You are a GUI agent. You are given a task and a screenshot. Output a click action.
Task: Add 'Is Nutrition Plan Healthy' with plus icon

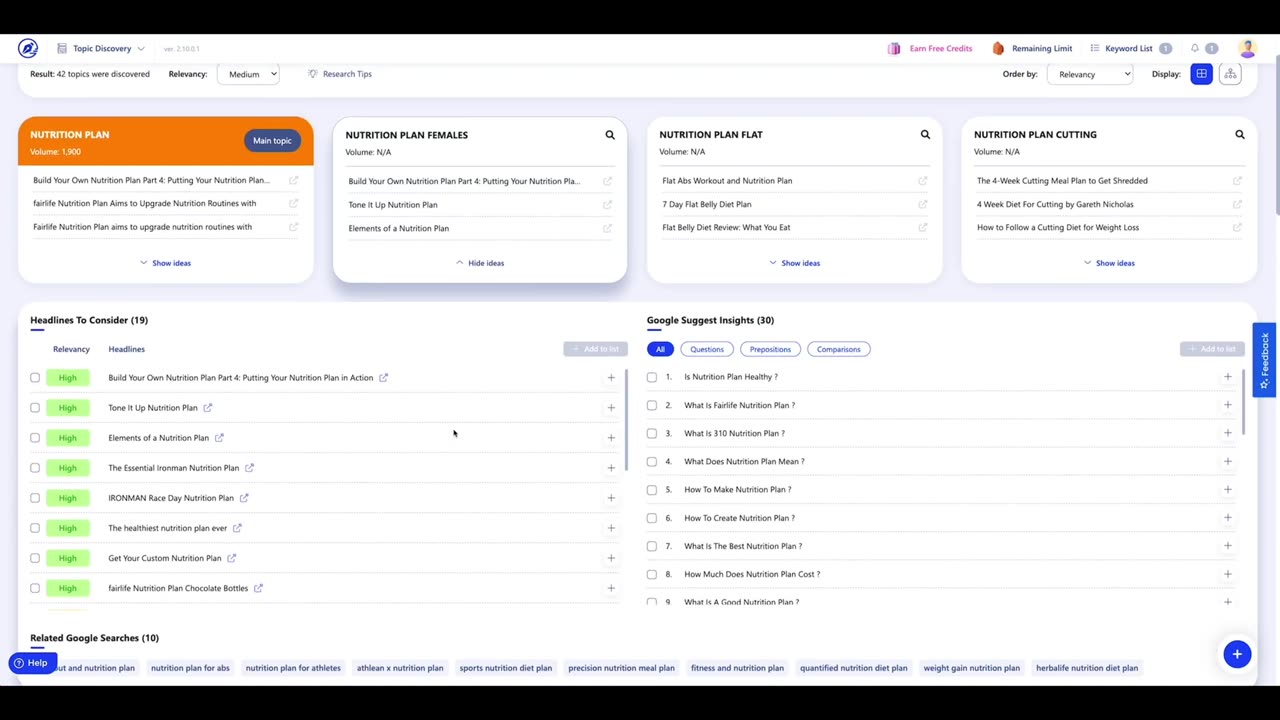pyautogui.click(x=1227, y=377)
